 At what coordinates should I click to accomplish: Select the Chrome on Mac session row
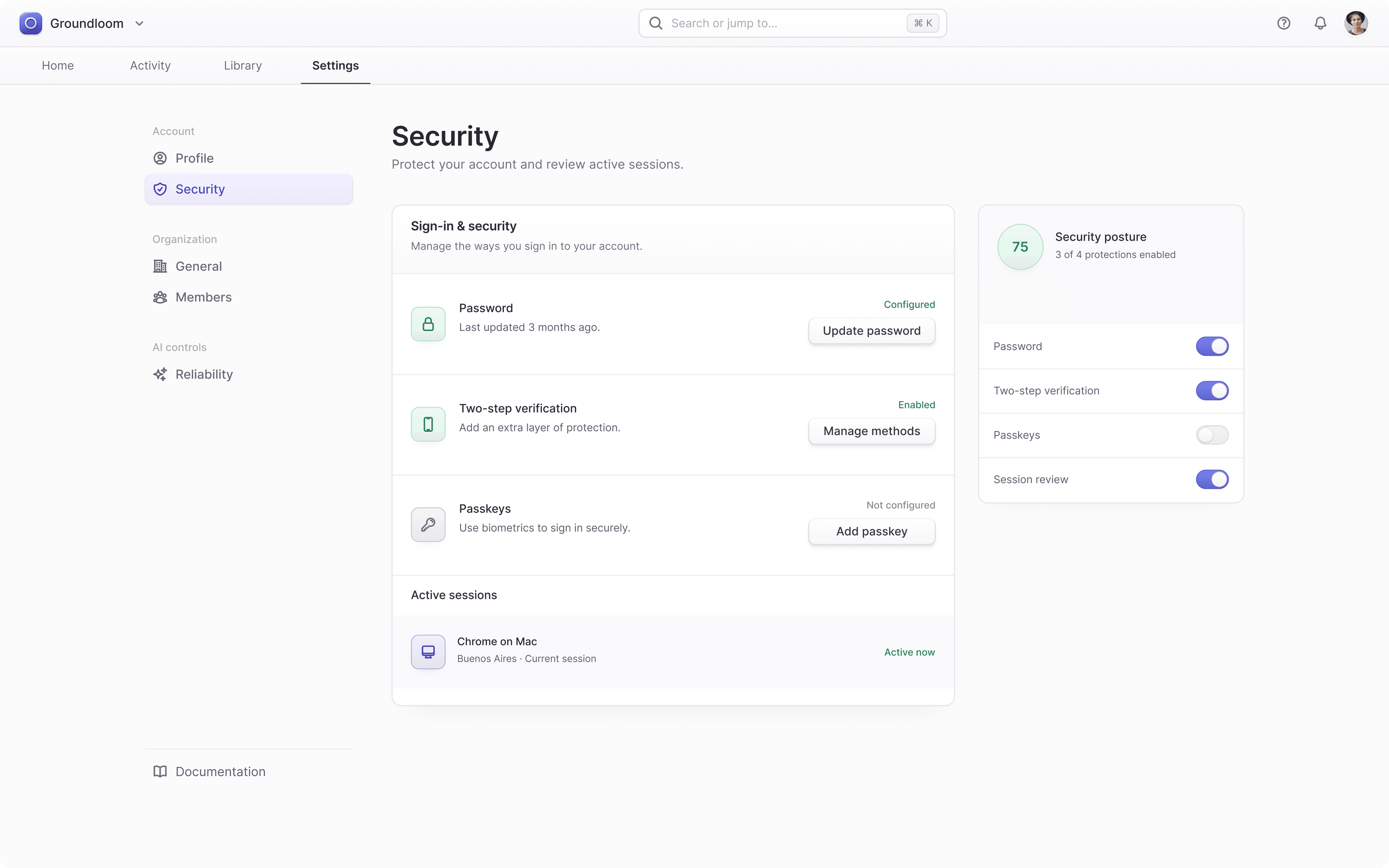click(673, 652)
